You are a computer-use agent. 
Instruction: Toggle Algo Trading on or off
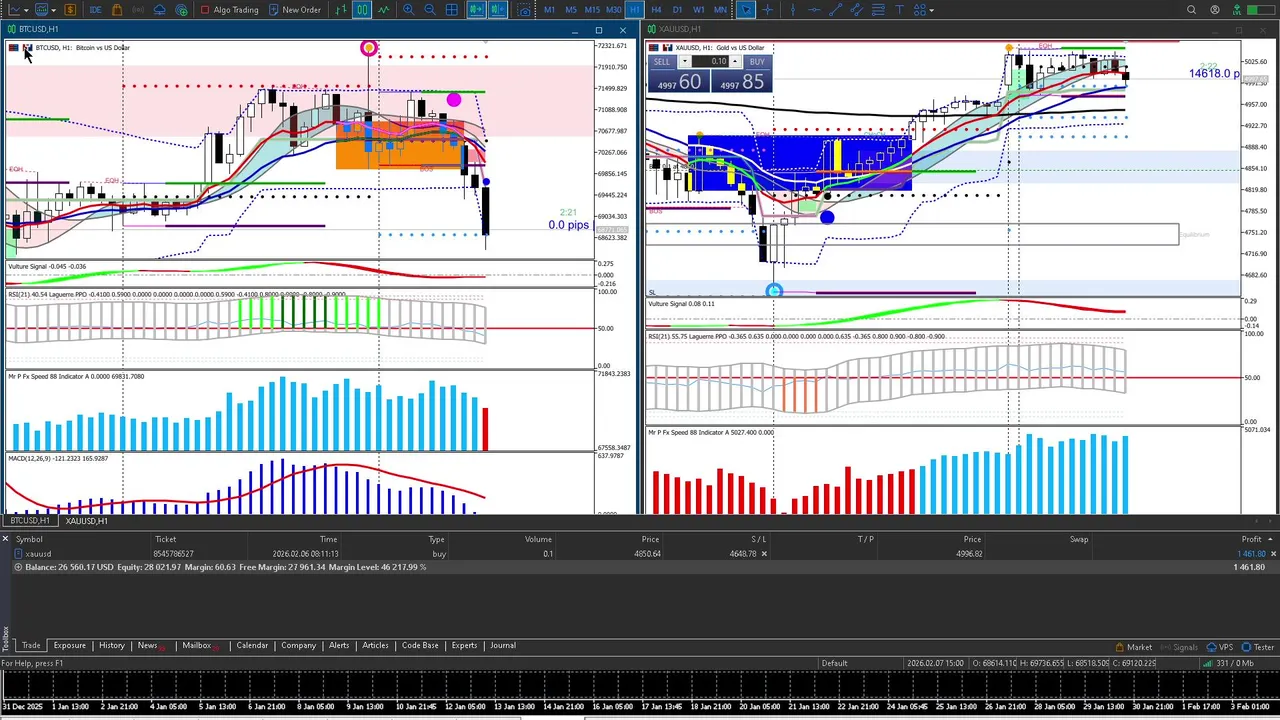(x=229, y=10)
